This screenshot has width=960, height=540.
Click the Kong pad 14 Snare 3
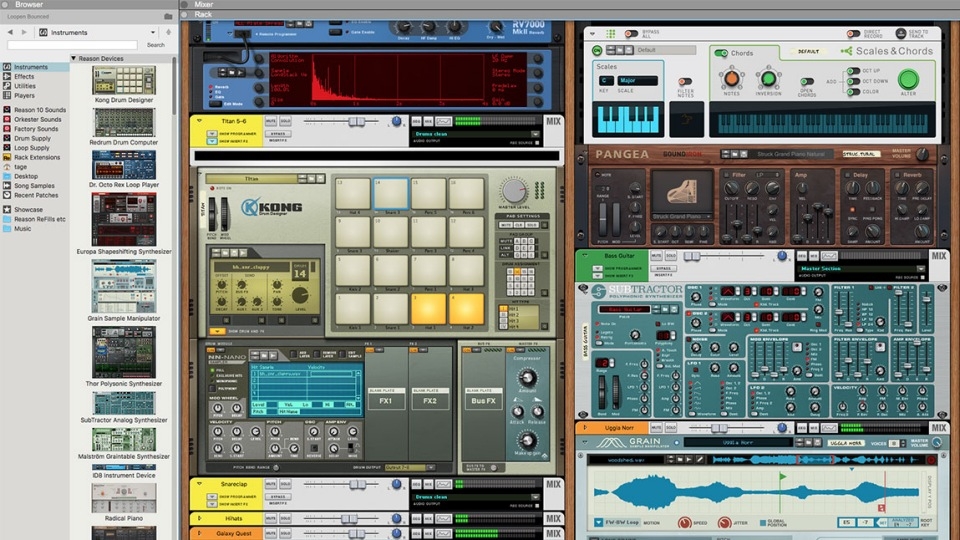coord(390,194)
